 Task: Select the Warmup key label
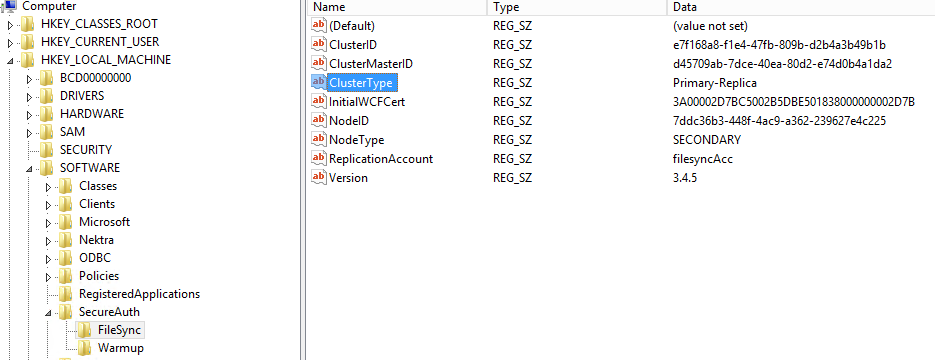121,348
